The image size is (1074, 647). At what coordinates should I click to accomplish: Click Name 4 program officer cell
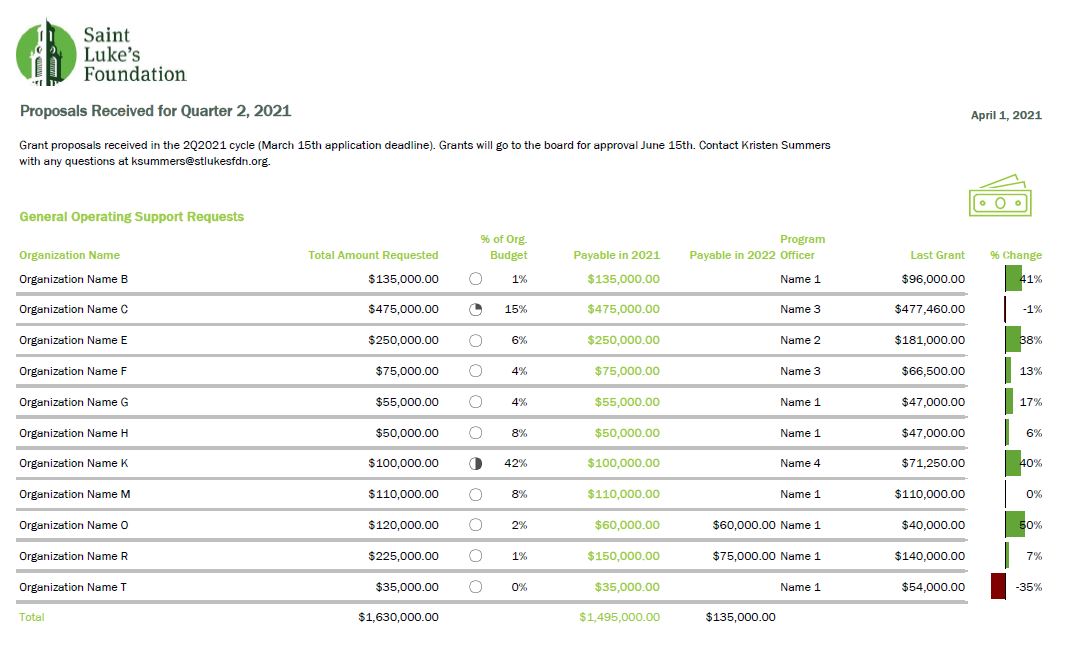click(x=800, y=463)
